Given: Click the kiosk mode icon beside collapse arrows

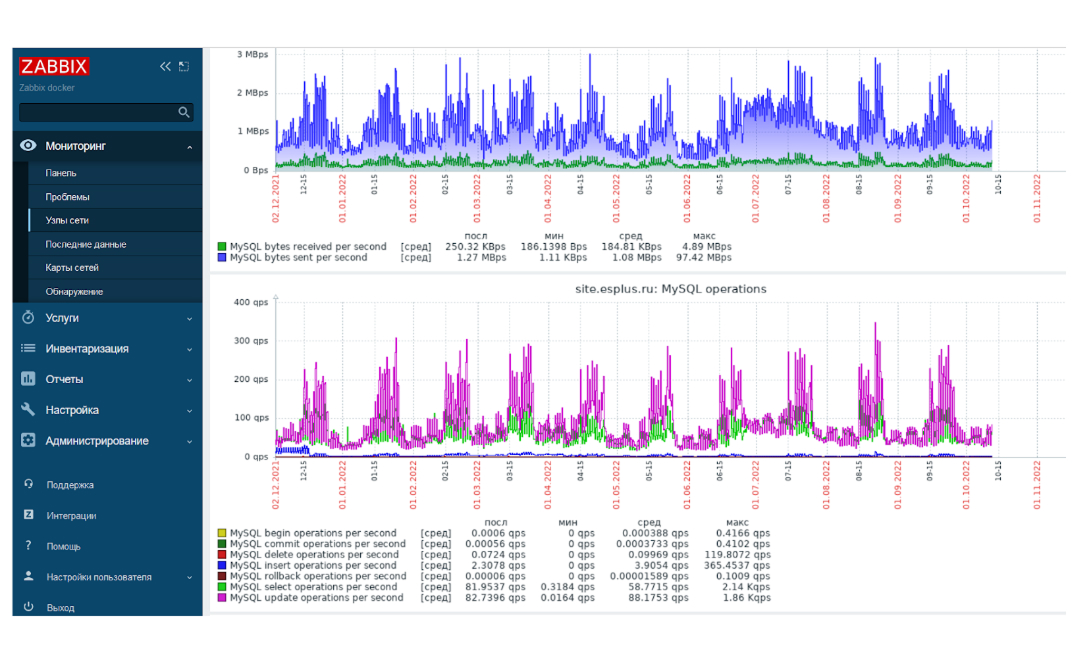Looking at the screenshot, I should point(184,67).
